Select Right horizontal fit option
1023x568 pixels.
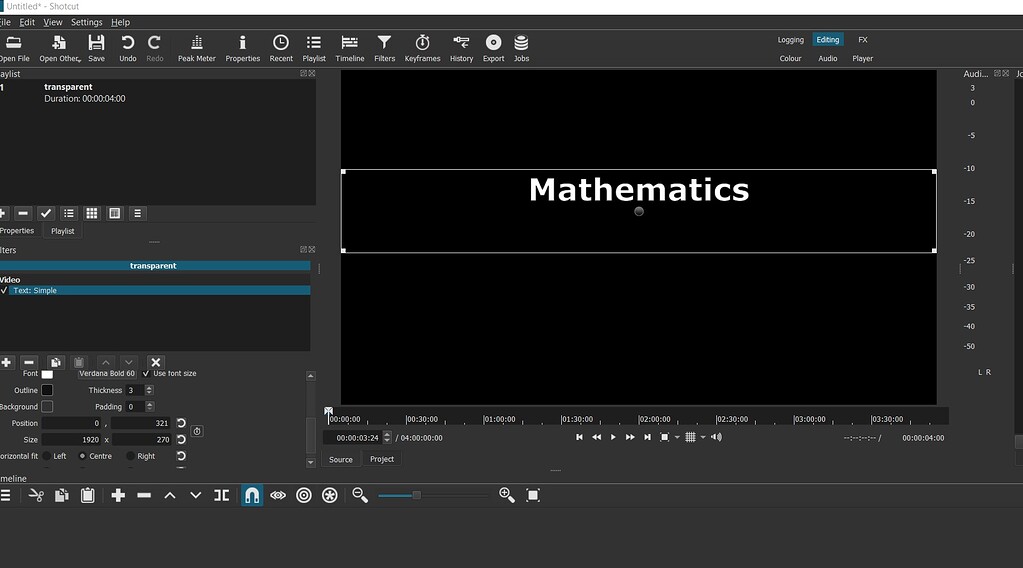point(131,456)
